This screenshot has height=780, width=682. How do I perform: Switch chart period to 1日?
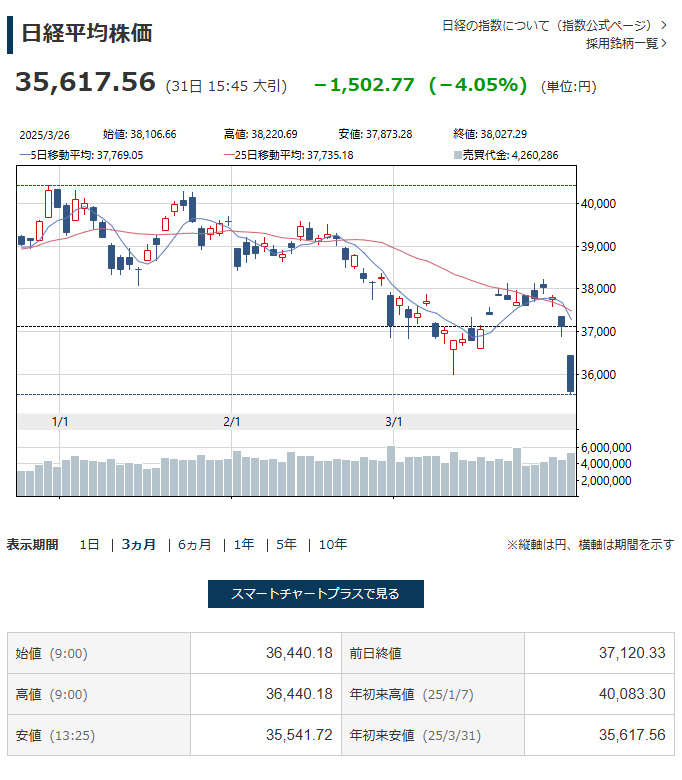(90, 544)
